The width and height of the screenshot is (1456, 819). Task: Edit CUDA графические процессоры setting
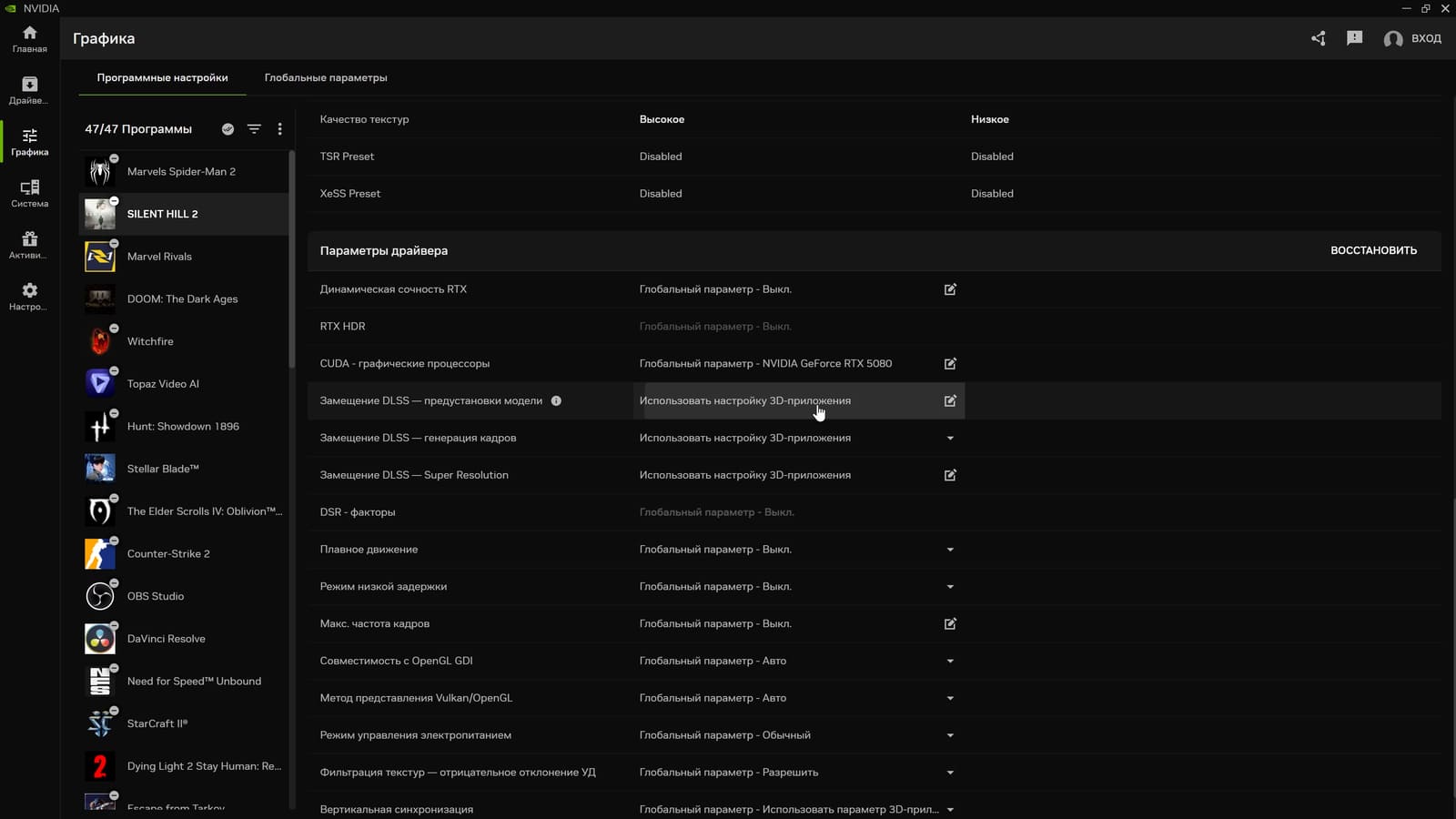950,363
